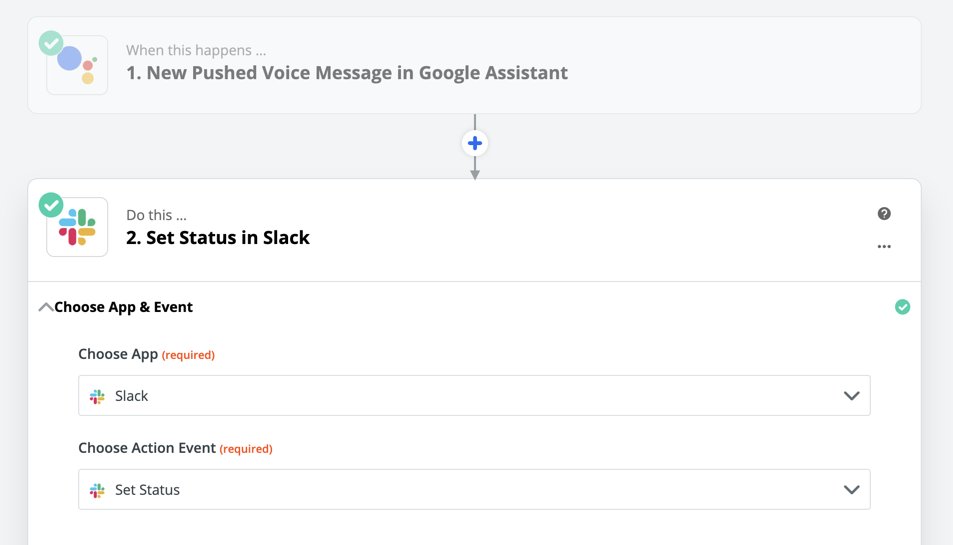Click the 'Choose Action Event (required)' field label

175,448
